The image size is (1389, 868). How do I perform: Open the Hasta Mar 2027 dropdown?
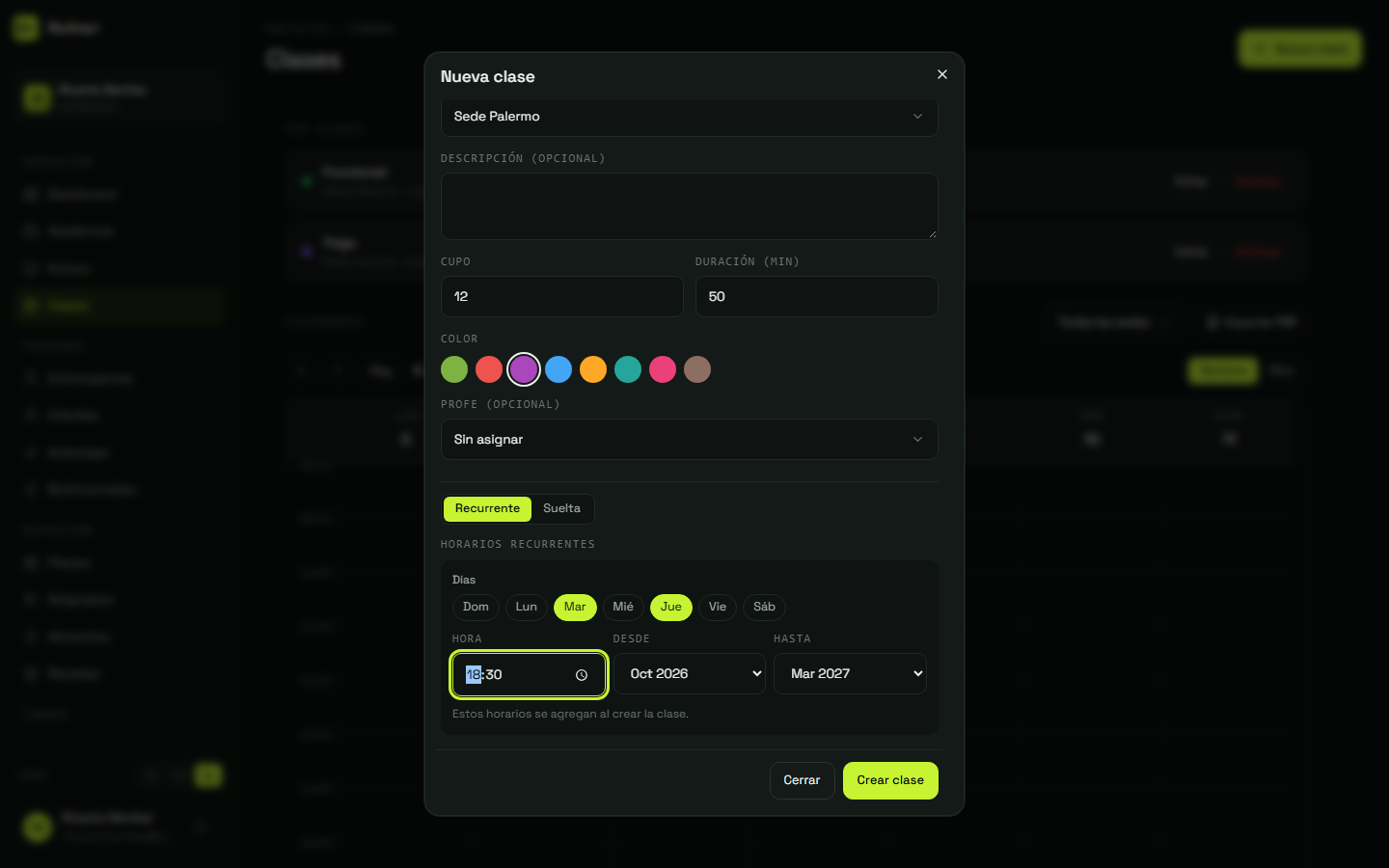pos(850,673)
